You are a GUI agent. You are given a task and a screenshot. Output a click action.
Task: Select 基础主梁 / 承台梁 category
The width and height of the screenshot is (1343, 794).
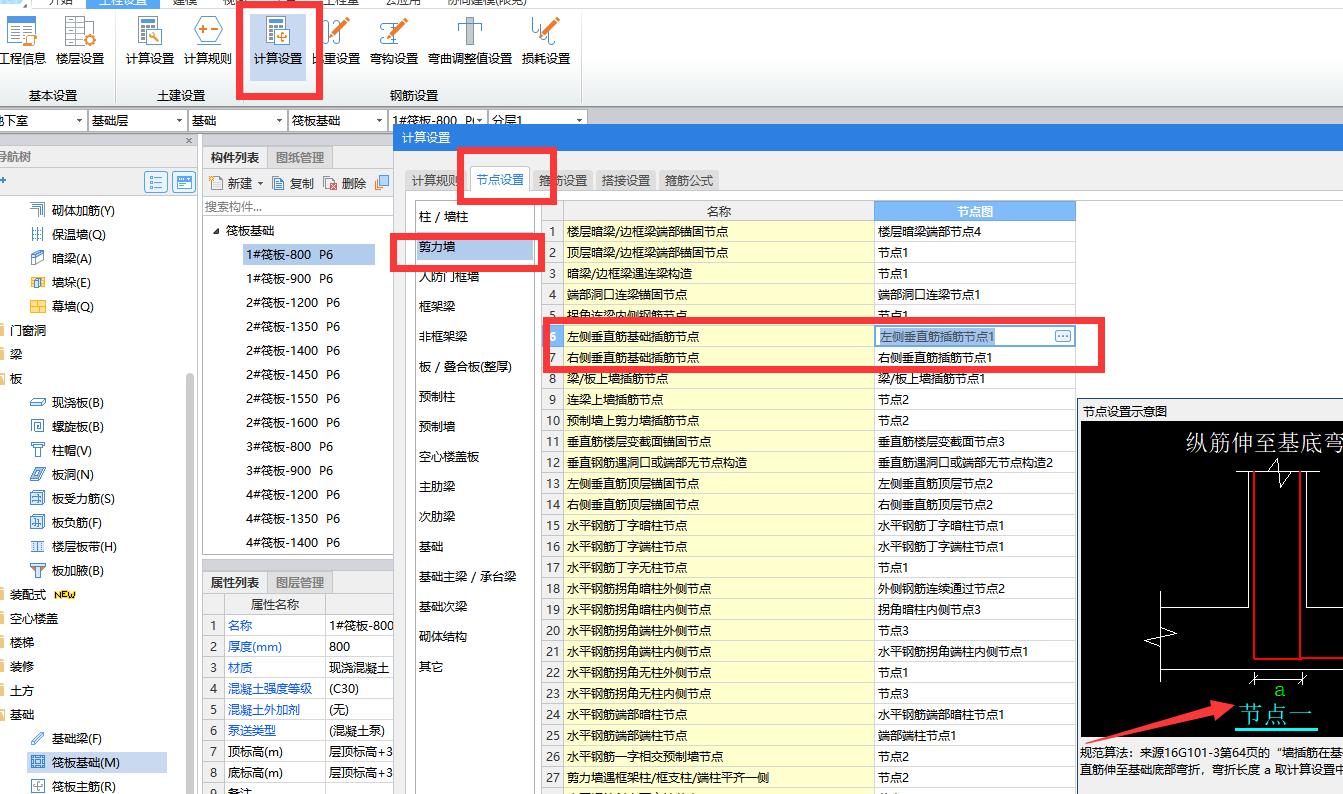pos(475,576)
